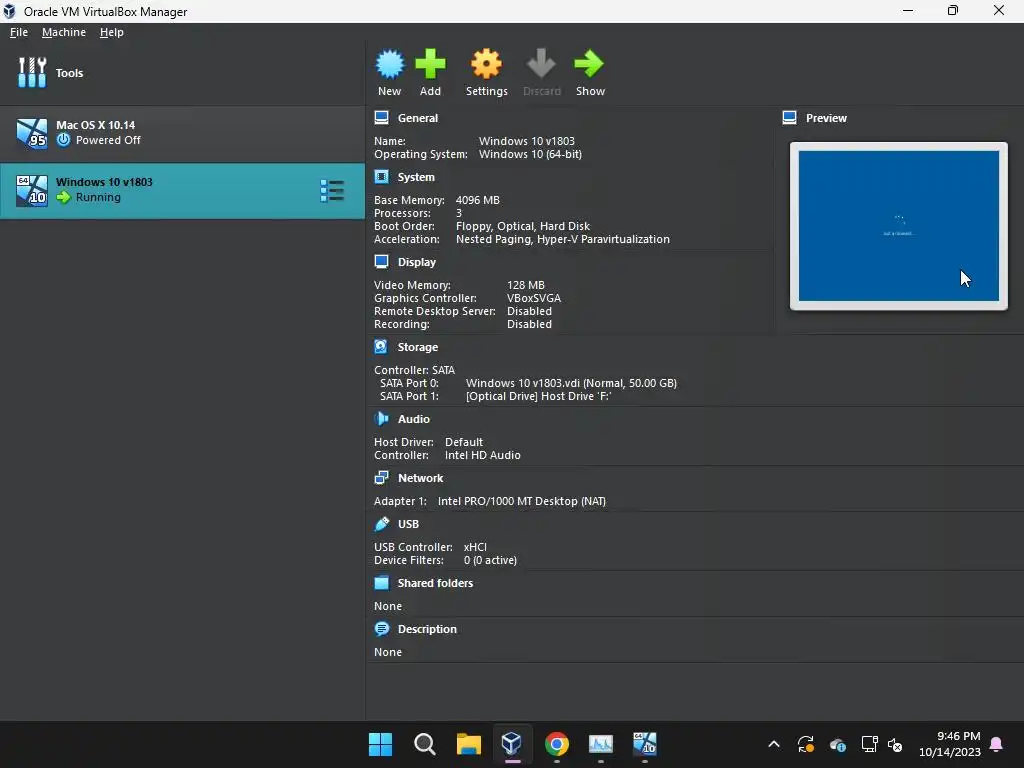Click the USB section plug icon
Screen dimensions: 1024x768
pyautogui.click(x=381, y=524)
